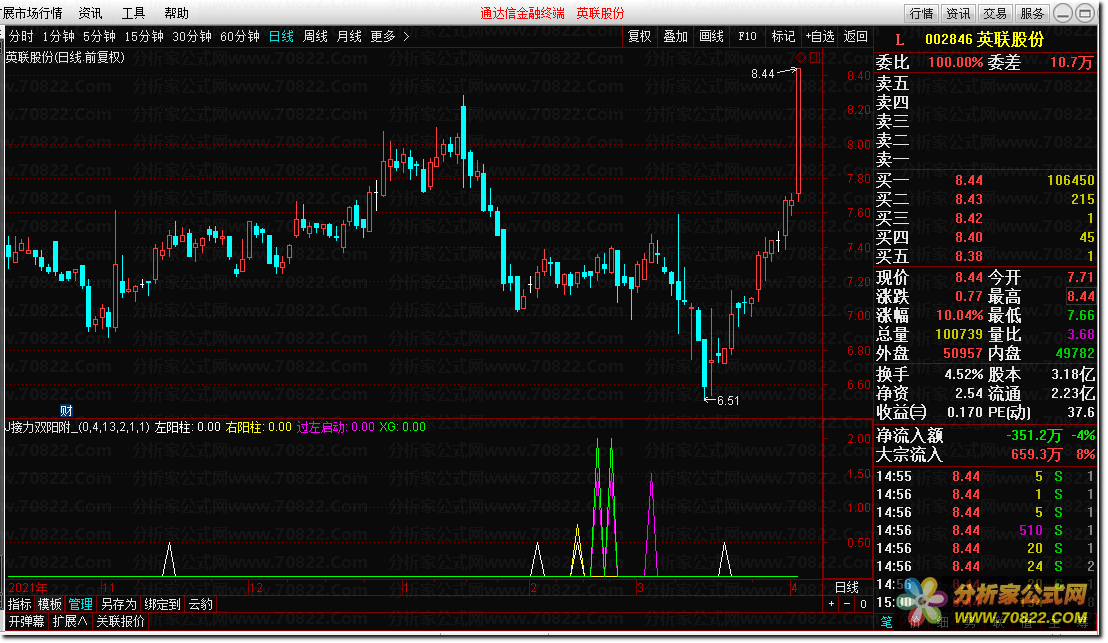The height and width of the screenshot is (643, 1108).
Task: Open the 帮助 menu
Action: coord(176,13)
